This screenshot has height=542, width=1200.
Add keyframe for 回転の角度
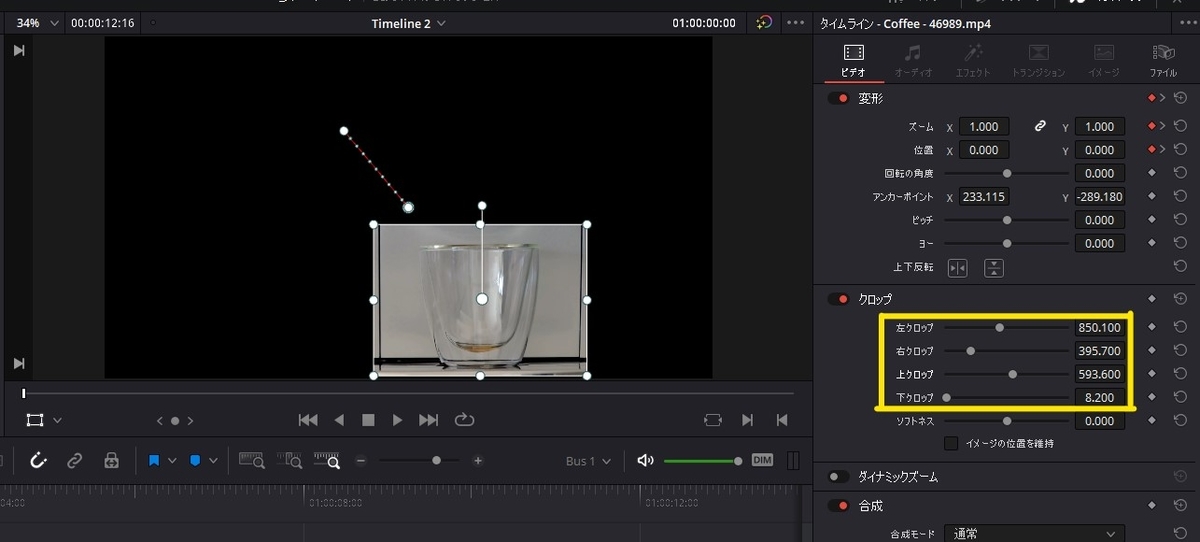(1151, 173)
